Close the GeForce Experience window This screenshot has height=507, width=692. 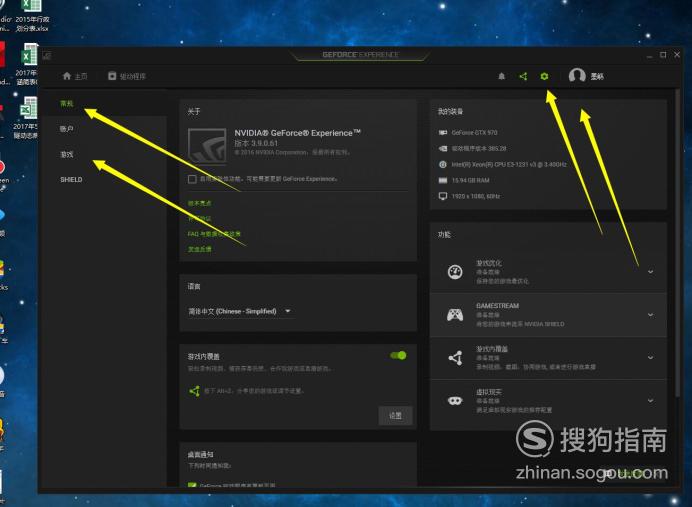677,55
